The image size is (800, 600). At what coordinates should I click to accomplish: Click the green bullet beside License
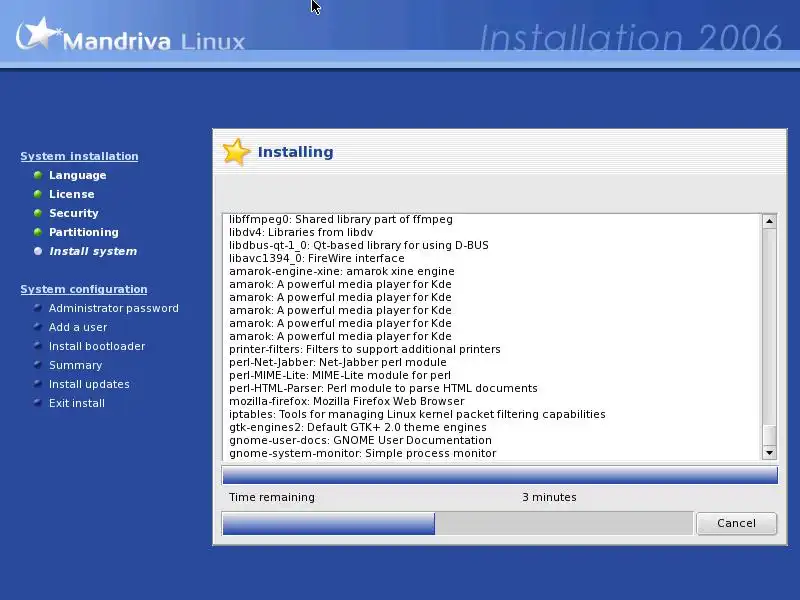38,194
